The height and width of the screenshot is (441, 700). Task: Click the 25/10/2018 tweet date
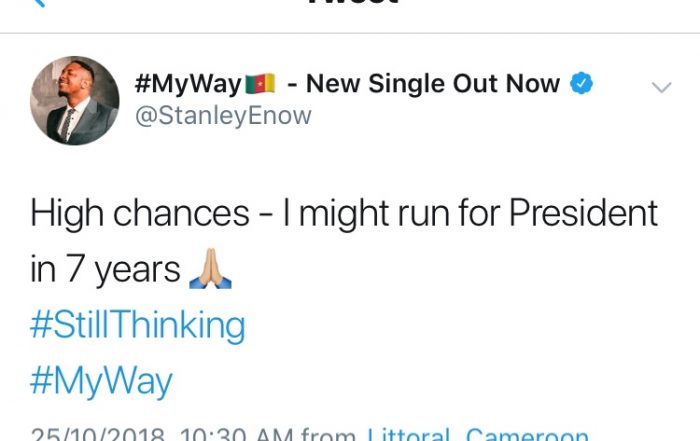(x=94, y=434)
